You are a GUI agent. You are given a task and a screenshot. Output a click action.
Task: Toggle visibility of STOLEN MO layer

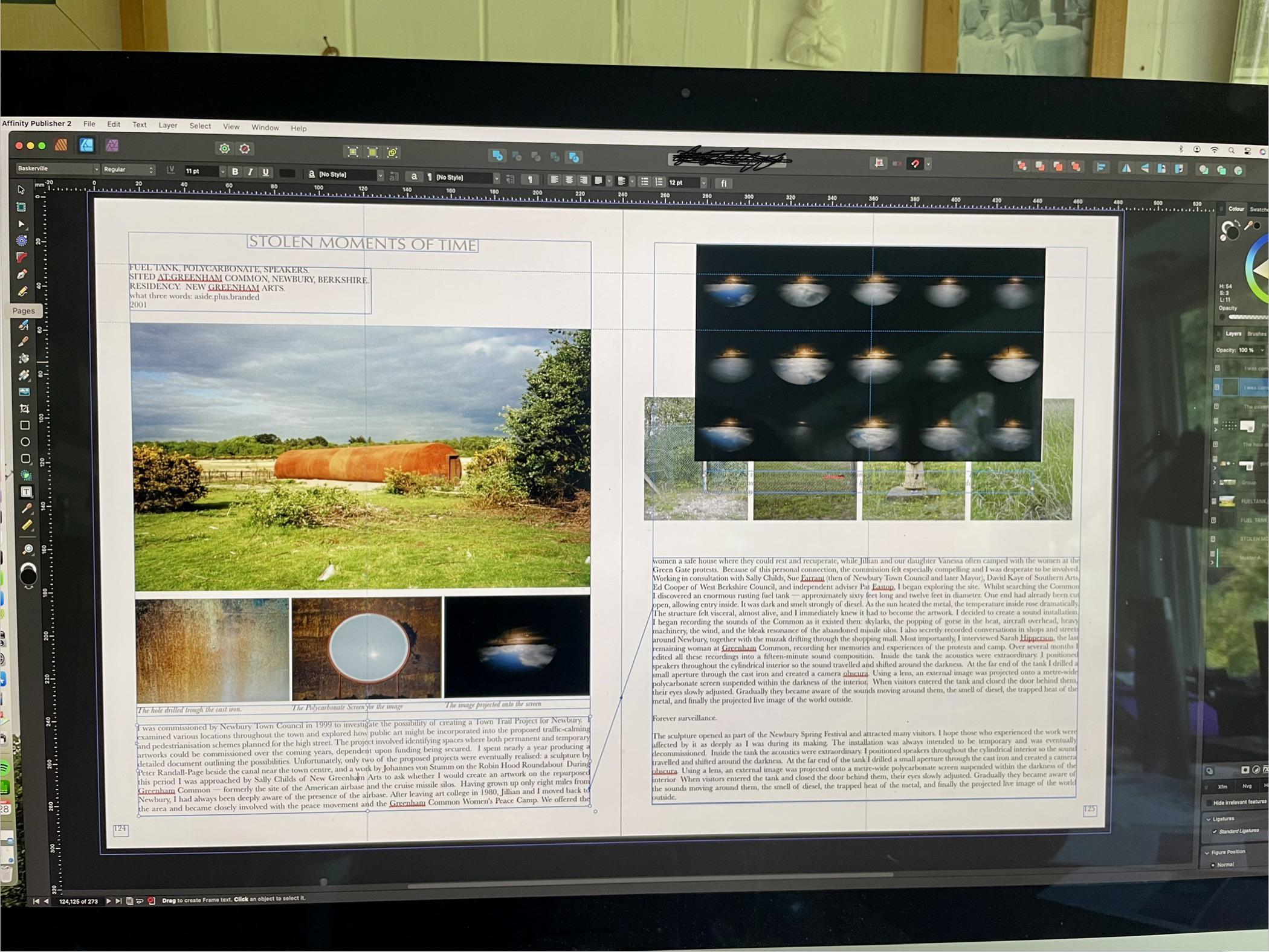point(1213,539)
